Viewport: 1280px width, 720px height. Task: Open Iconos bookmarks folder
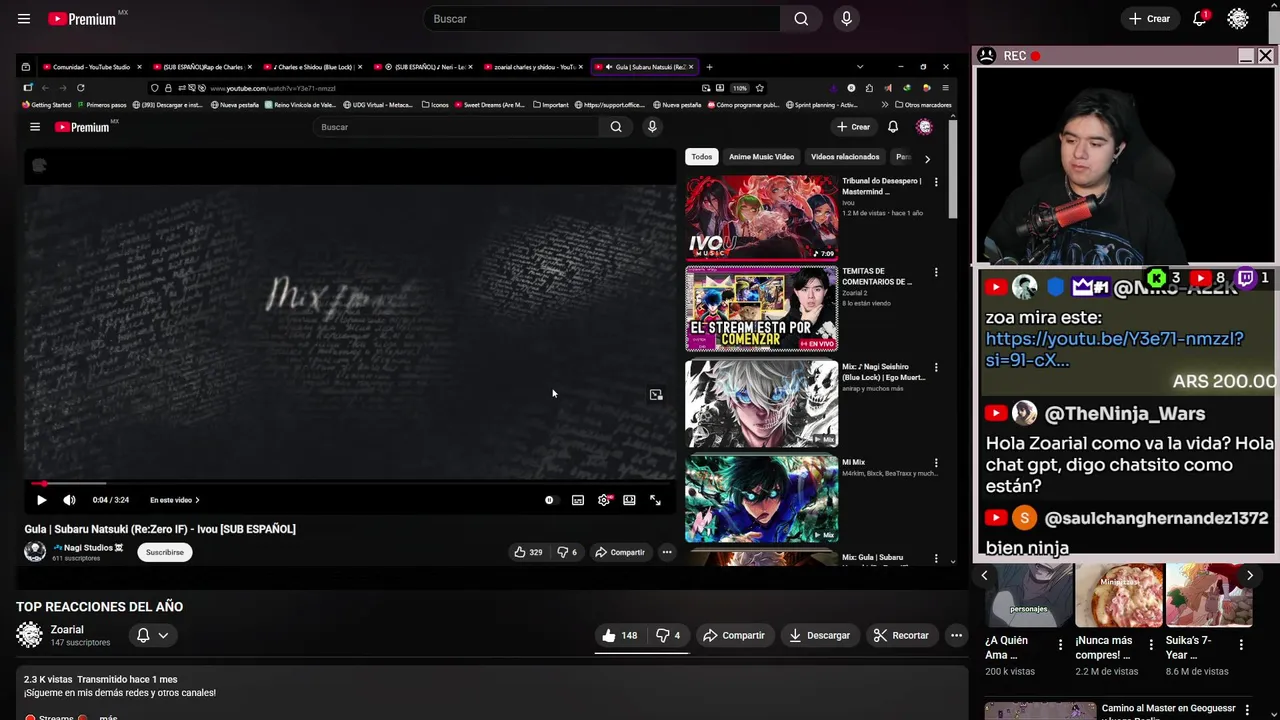click(435, 104)
